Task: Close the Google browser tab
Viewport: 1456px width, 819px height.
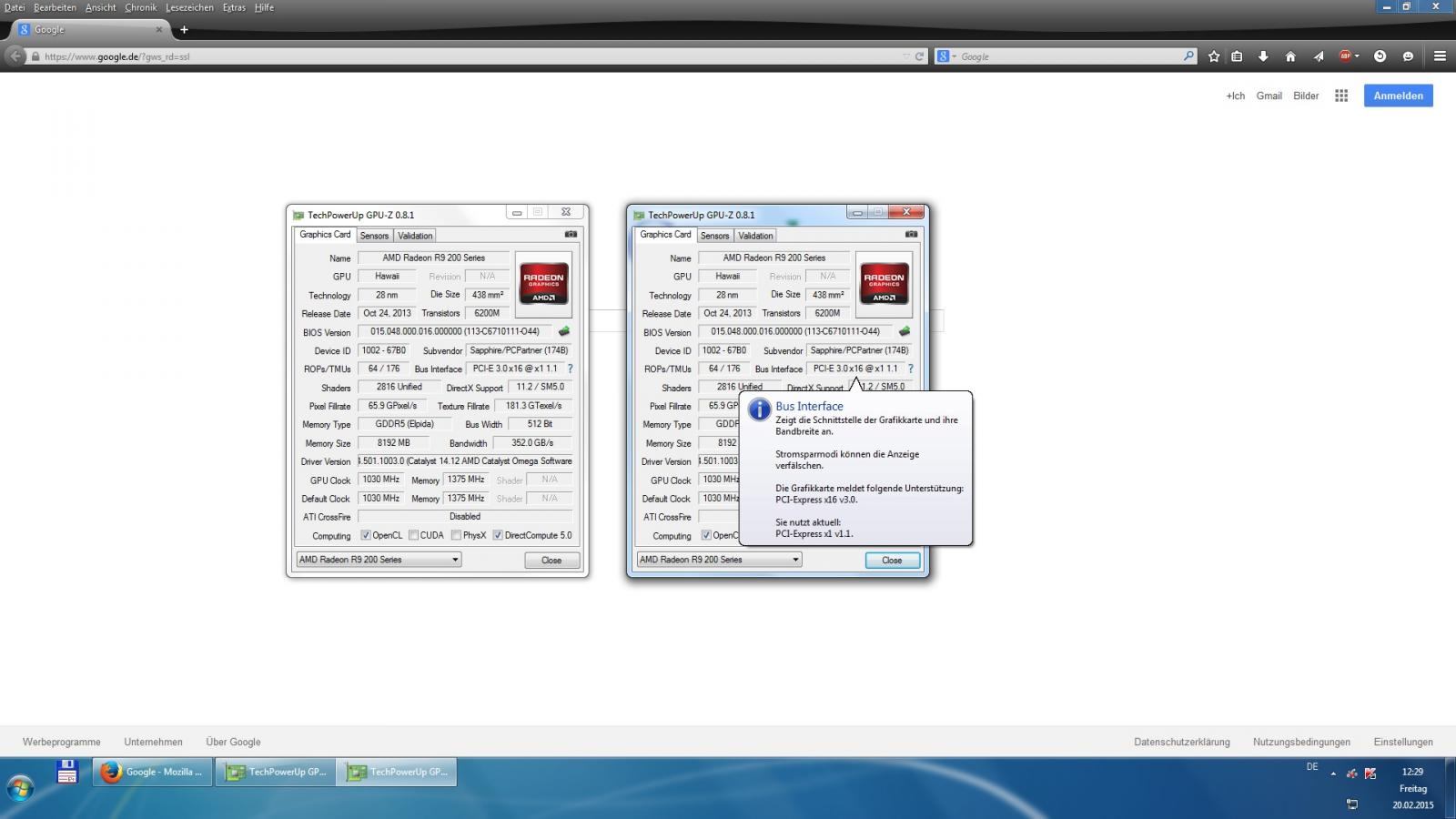Action: pyautogui.click(x=159, y=30)
